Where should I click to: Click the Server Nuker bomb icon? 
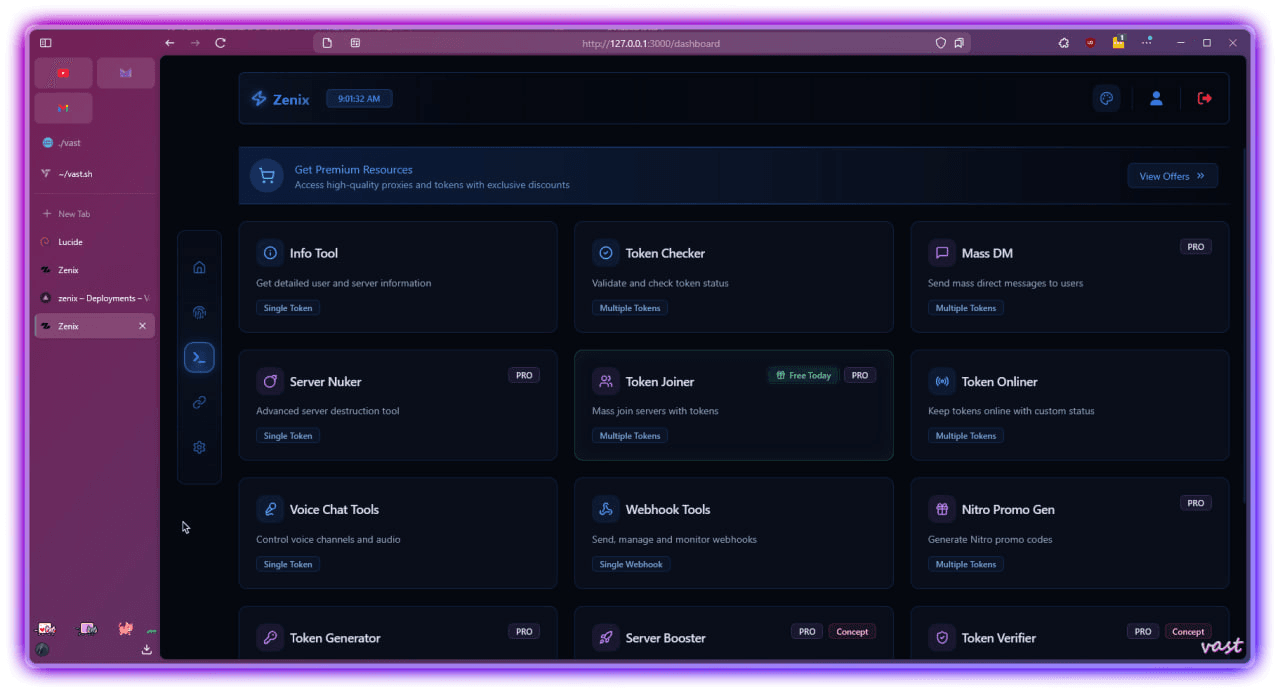point(270,381)
